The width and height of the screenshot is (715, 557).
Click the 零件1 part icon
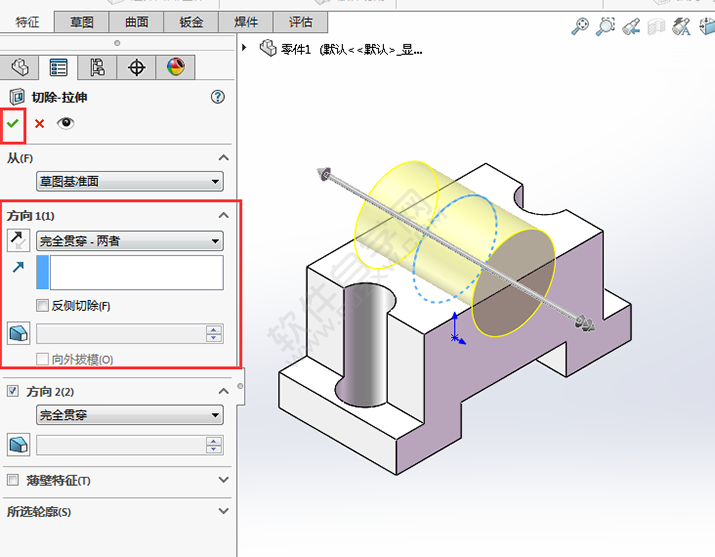(268, 48)
